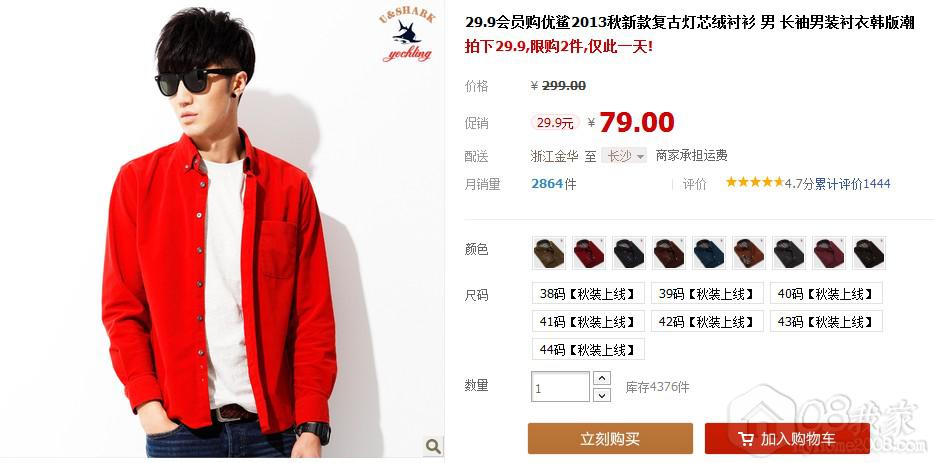Open the 累计评价1444 reviews link
The width and height of the screenshot is (934, 463).
(852, 184)
